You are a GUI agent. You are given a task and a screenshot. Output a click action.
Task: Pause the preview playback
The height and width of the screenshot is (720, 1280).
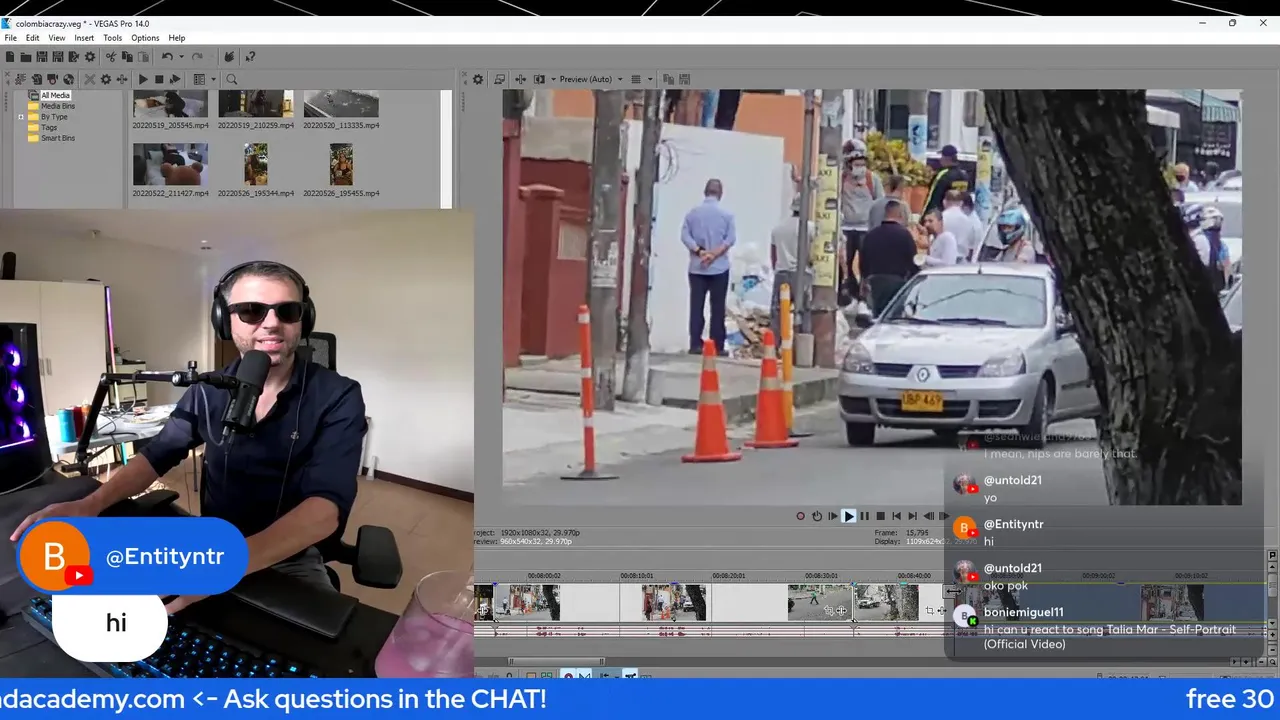click(865, 516)
